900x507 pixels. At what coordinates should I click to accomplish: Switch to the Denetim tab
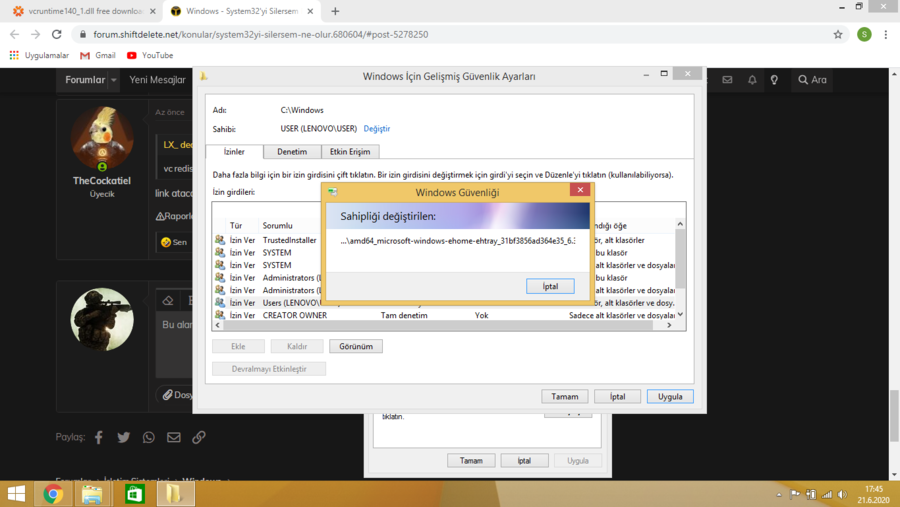point(292,152)
